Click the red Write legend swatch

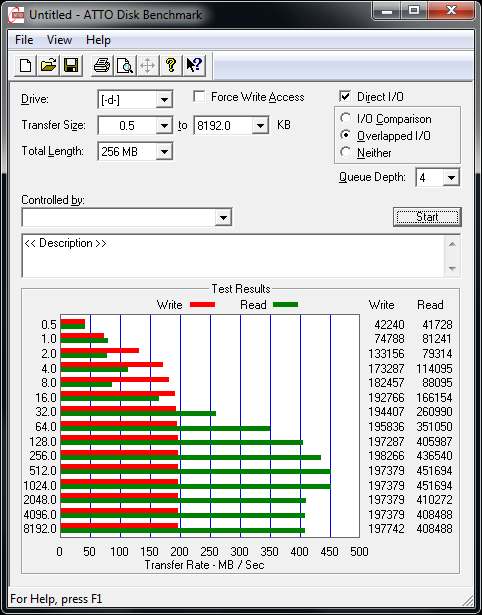click(202, 305)
